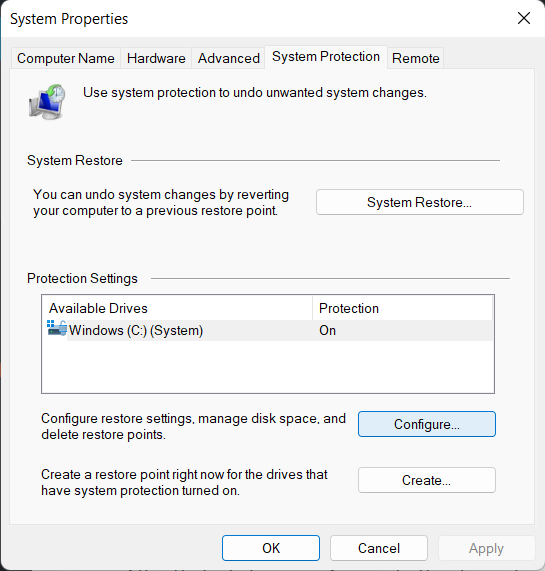Select the System Protection tab
This screenshot has width=545, height=571.
[326, 57]
